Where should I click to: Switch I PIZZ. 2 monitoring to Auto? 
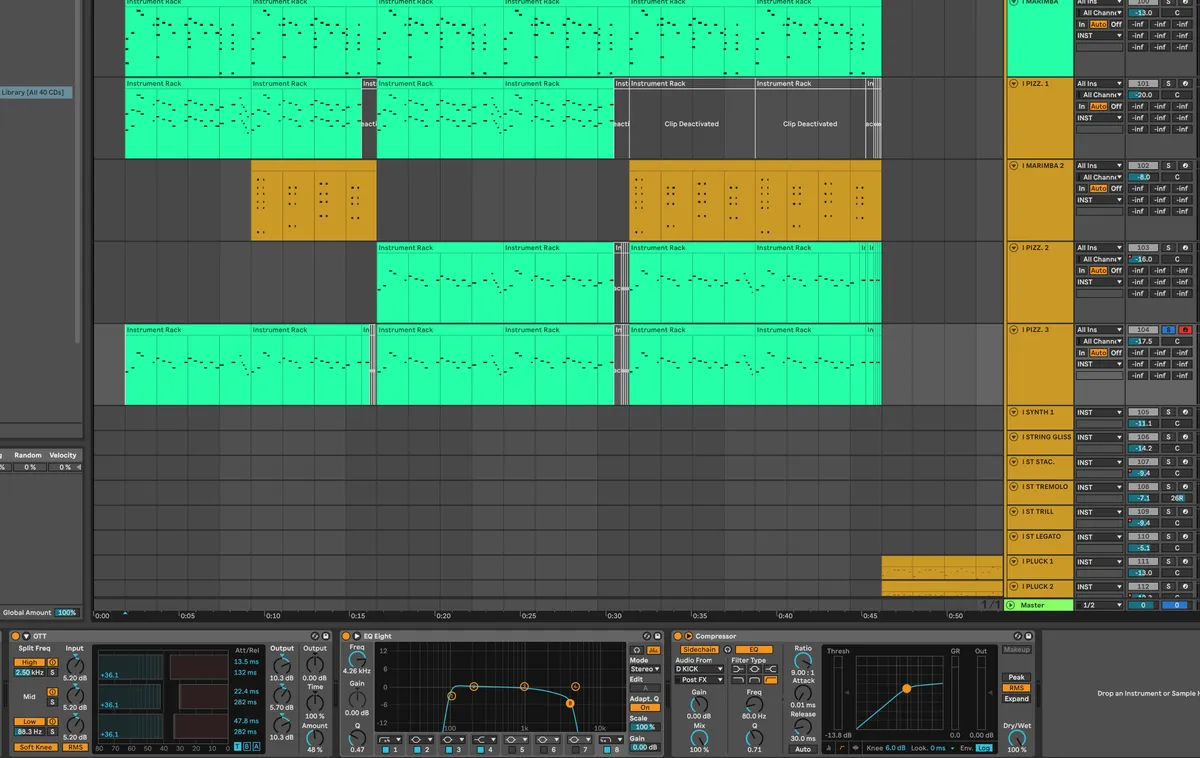pos(1099,270)
